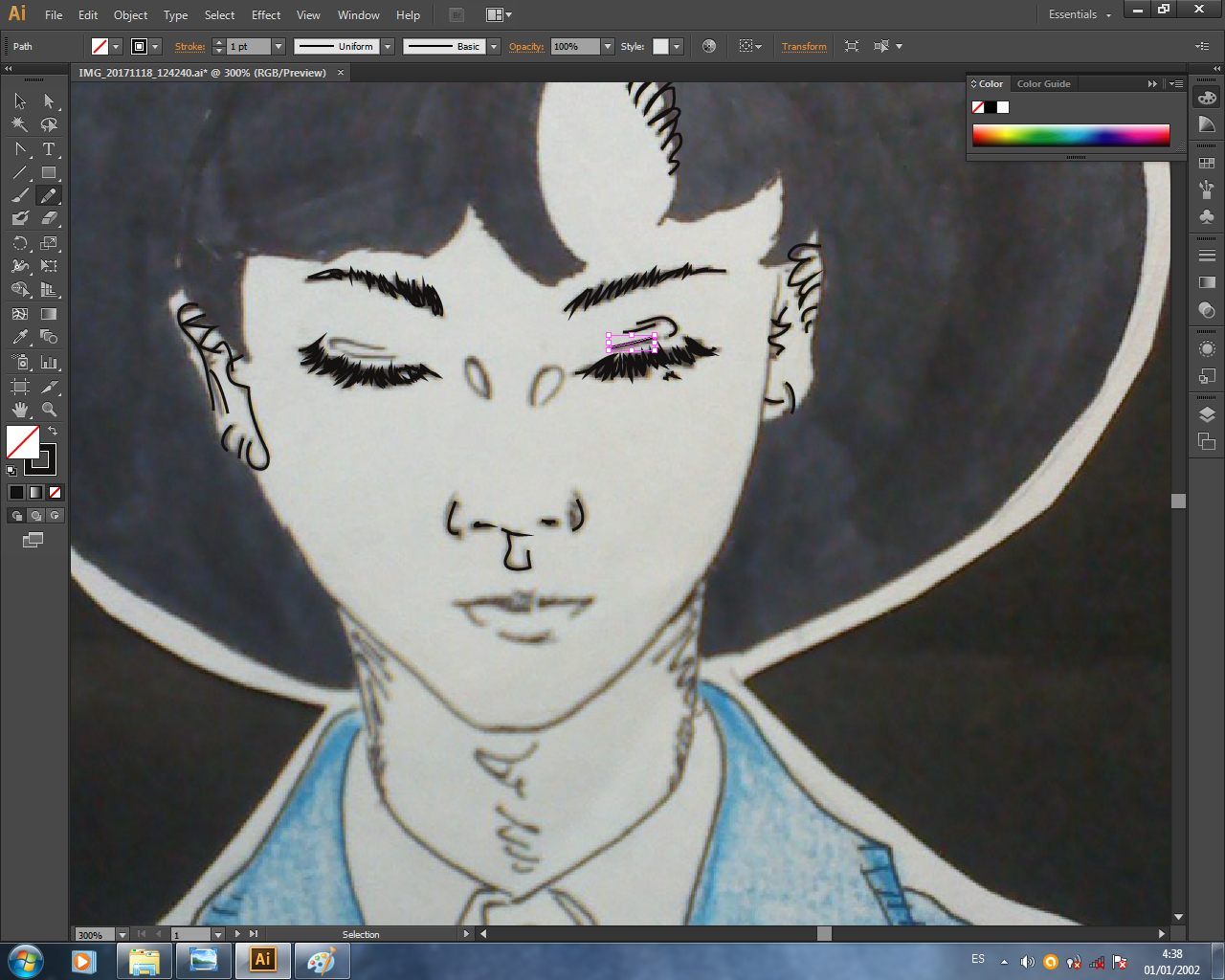Pick a color from the spectrum bar
The width and height of the screenshot is (1225, 980).
(1071, 134)
